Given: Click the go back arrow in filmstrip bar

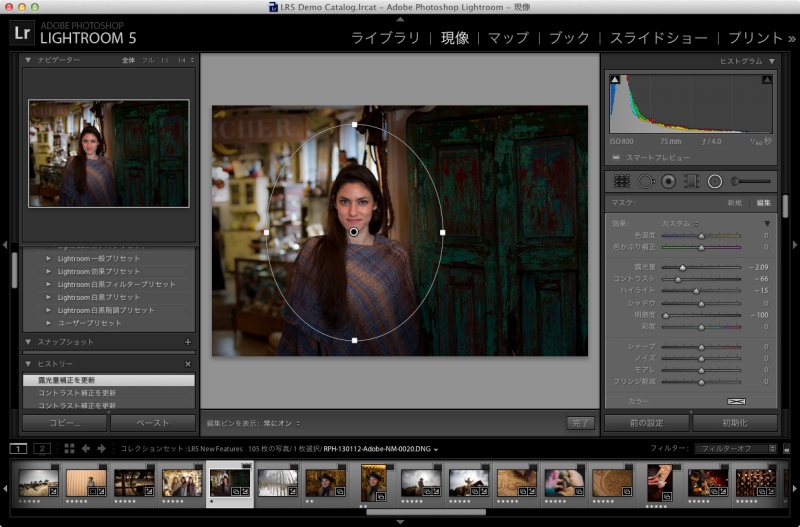Looking at the screenshot, I should coord(85,449).
